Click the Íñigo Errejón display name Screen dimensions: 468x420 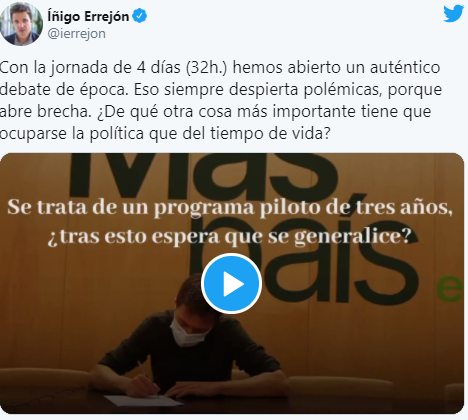(x=88, y=16)
